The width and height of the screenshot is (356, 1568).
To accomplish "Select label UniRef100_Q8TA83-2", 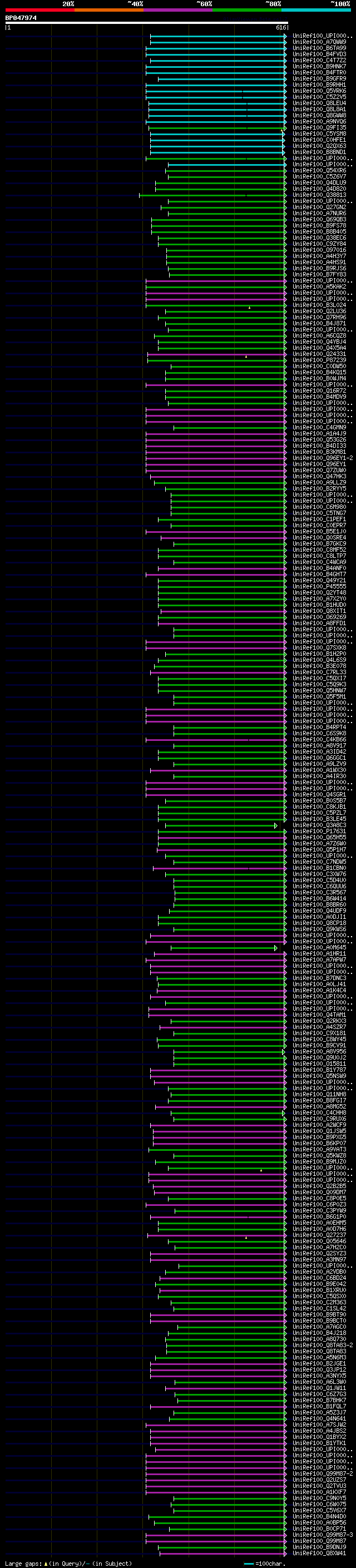I will pos(322,1346).
